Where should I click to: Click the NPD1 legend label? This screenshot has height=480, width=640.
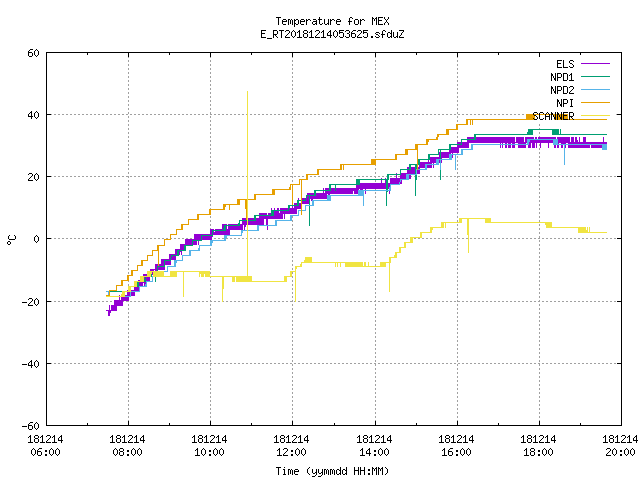tap(562, 77)
